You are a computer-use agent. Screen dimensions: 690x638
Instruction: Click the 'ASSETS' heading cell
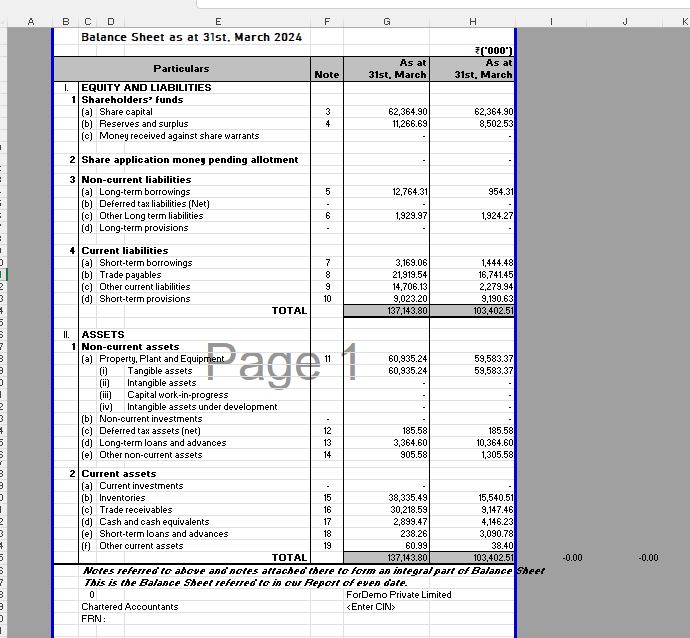coord(103,334)
